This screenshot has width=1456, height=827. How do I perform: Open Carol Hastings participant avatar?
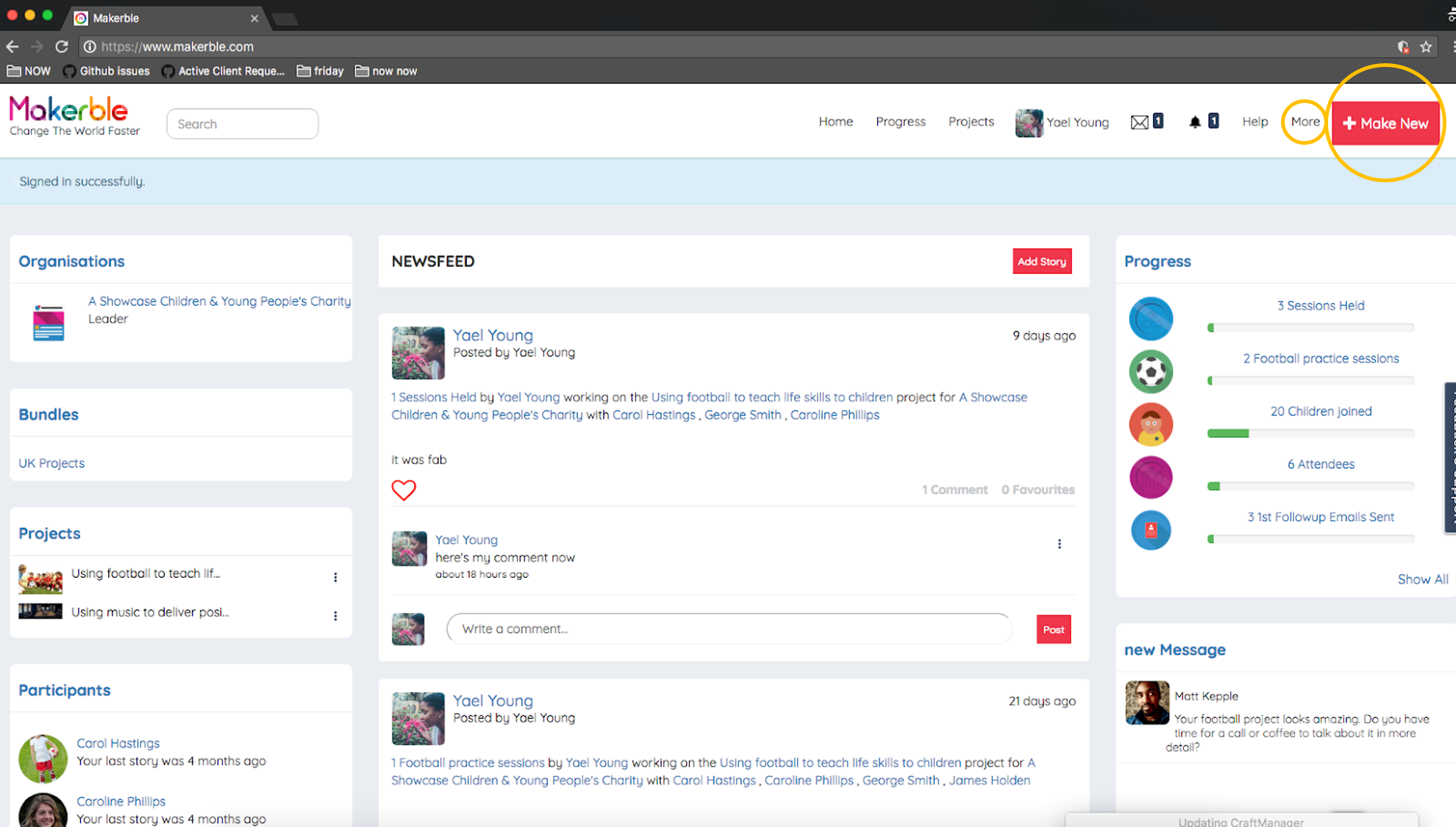pyautogui.click(x=43, y=757)
